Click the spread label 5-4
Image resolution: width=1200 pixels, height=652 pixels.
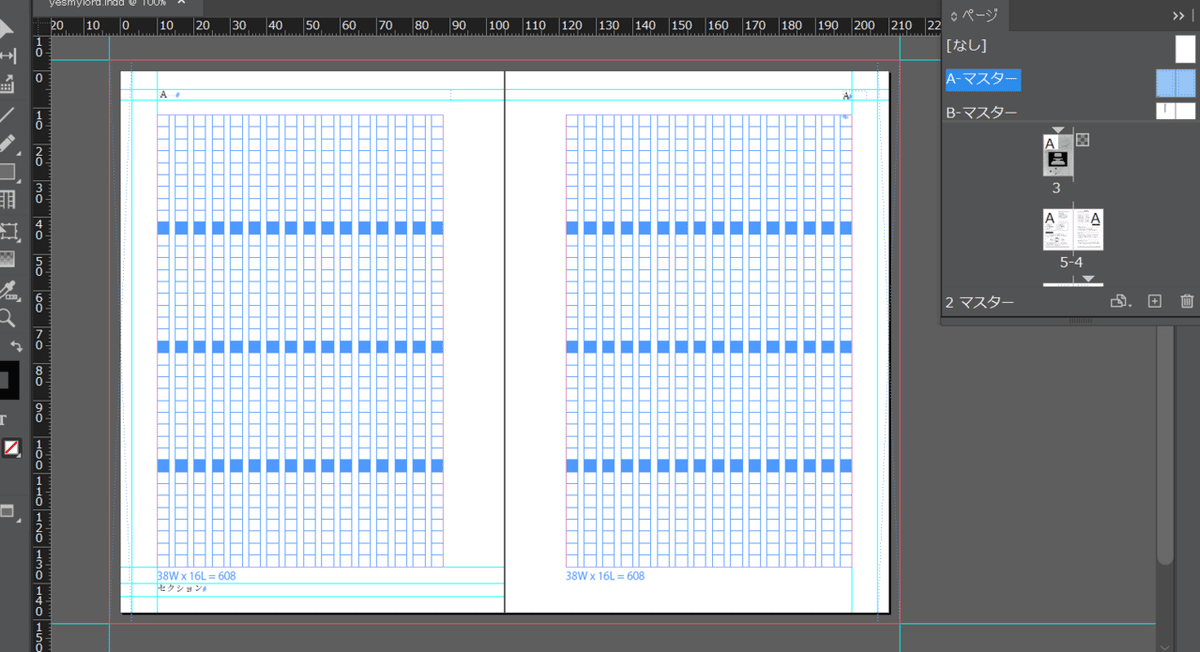pos(1071,262)
